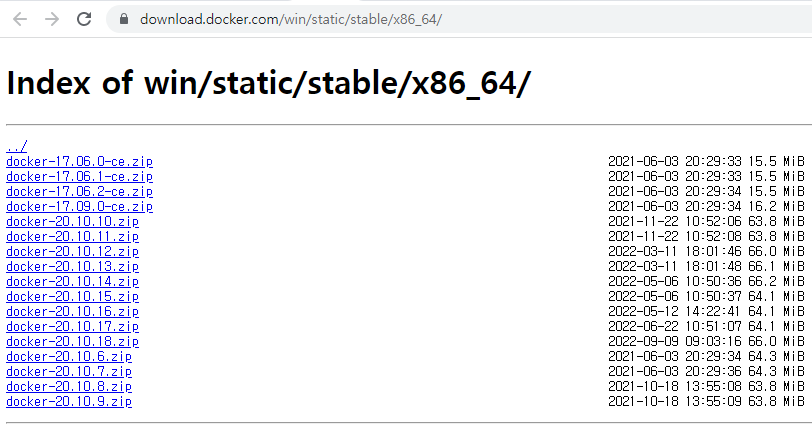Download docker-17.09.0-ce.zip
Screen dimensions: 812x436
pyautogui.click(x=79, y=207)
